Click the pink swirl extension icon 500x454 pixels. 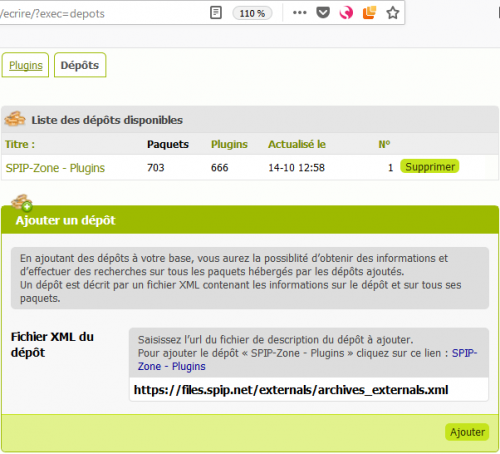tap(346, 13)
